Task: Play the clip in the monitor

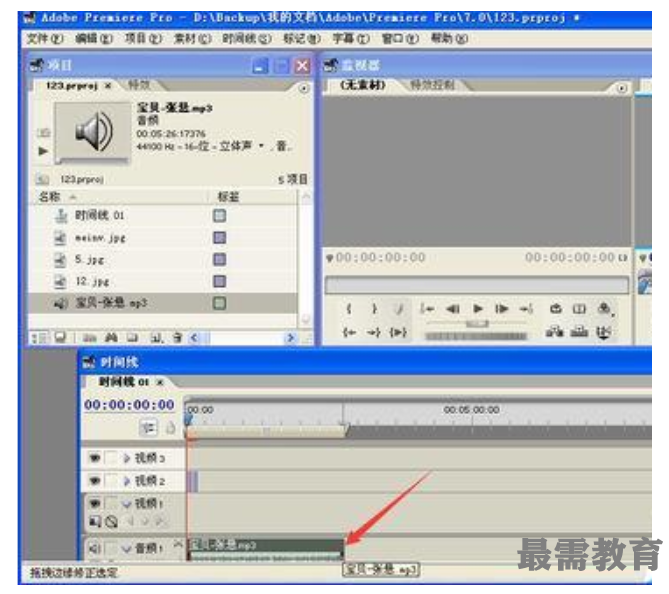Action: click(478, 309)
